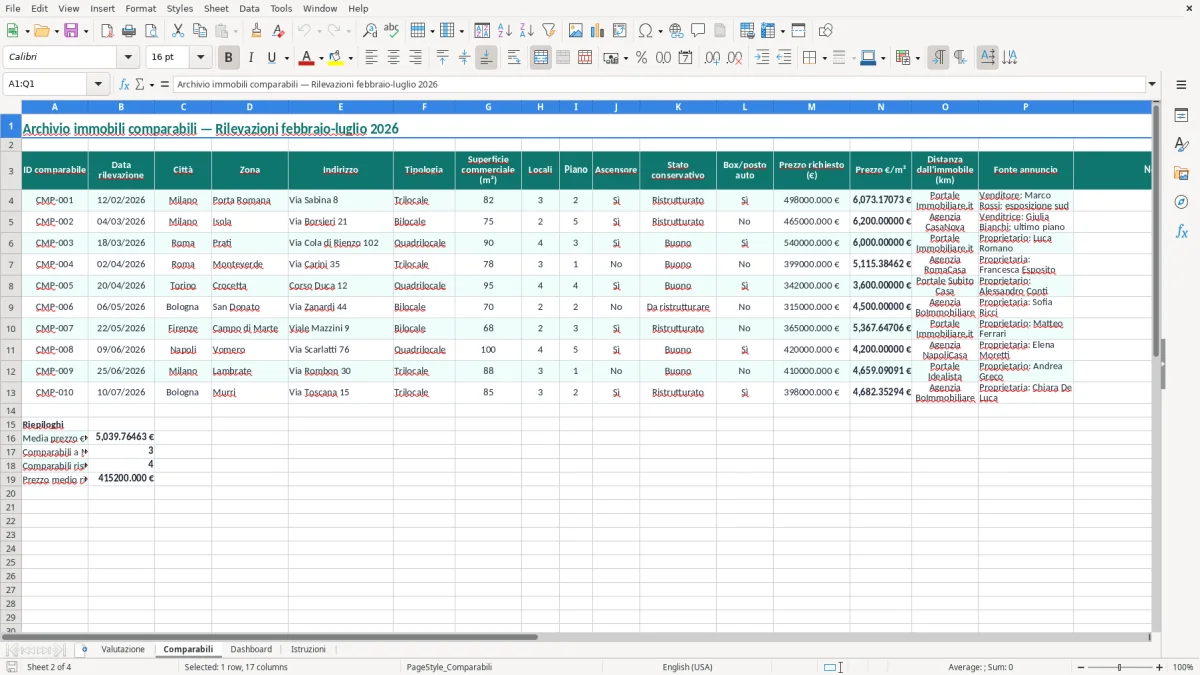Click the Background Color yellow highlight swatch
Screen dimensions: 1200x675
[x=336, y=58]
